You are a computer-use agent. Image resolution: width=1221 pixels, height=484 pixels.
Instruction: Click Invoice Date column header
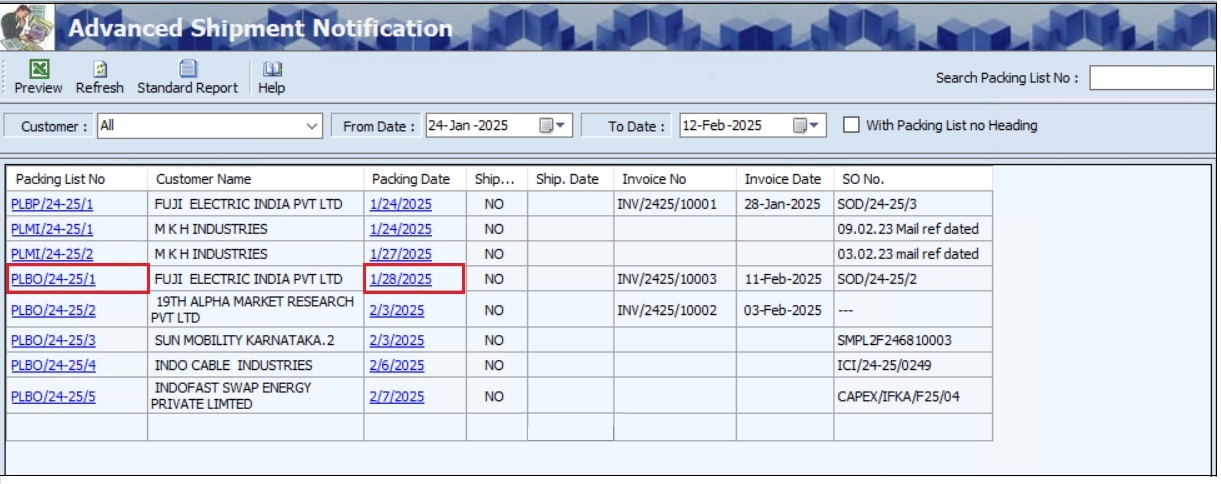pyautogui.click(x=784, y=179)
